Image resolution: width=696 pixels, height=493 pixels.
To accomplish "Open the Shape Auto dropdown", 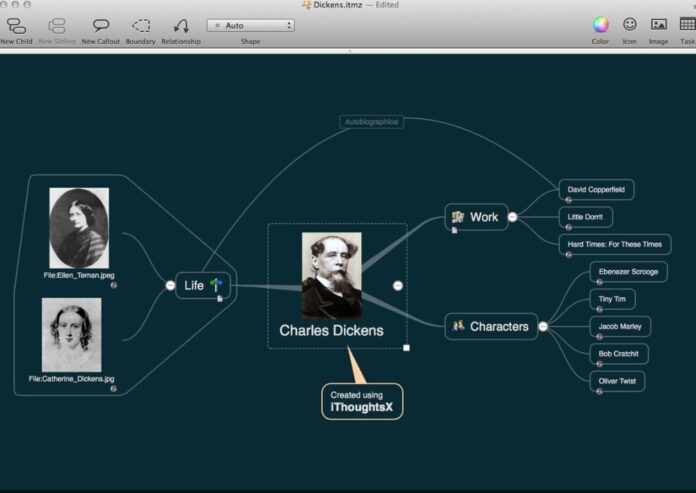I will point(250,25).
